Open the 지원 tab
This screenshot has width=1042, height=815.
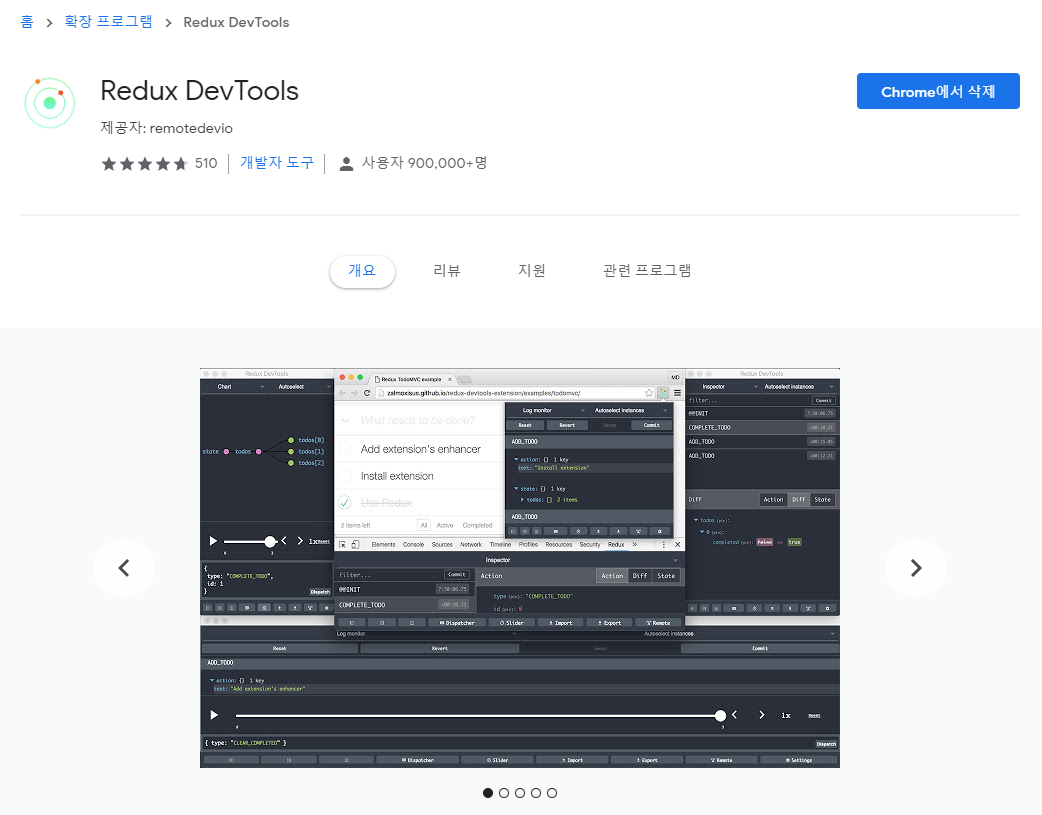(x=532, y=271)
